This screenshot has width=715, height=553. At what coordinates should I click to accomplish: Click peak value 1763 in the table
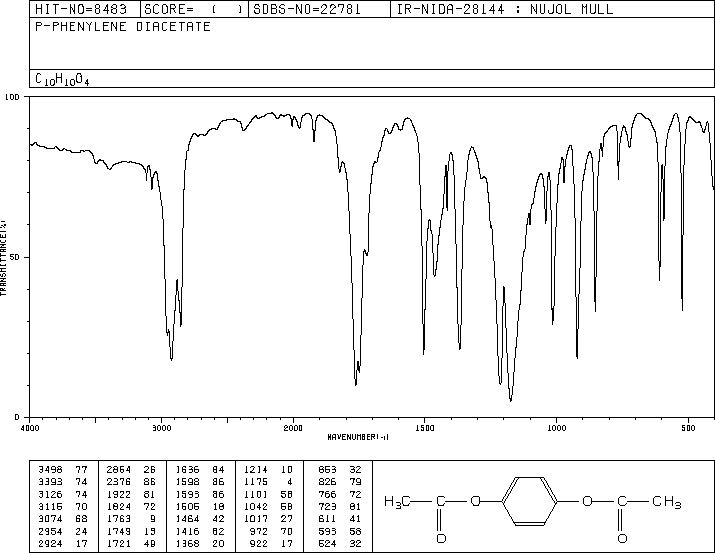119,519
